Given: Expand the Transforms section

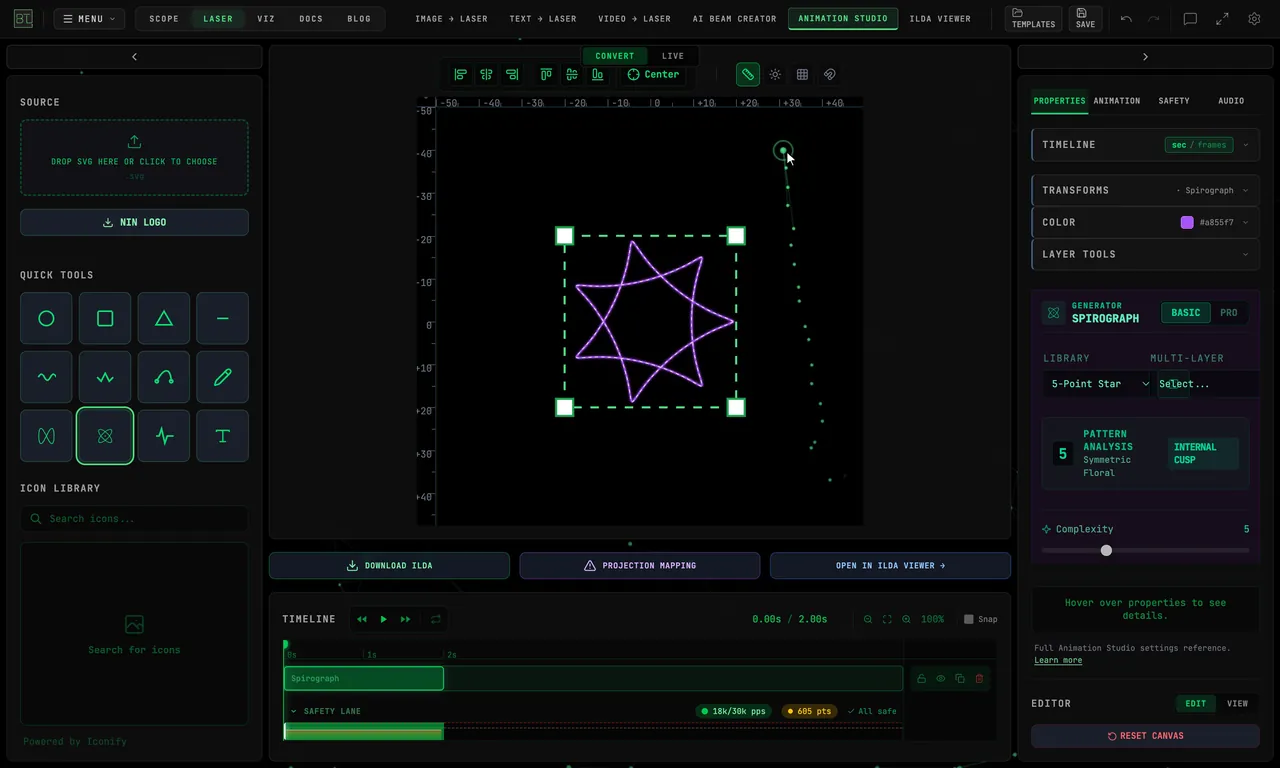Looking at the screenshot, I should [x=1145, y=190].
